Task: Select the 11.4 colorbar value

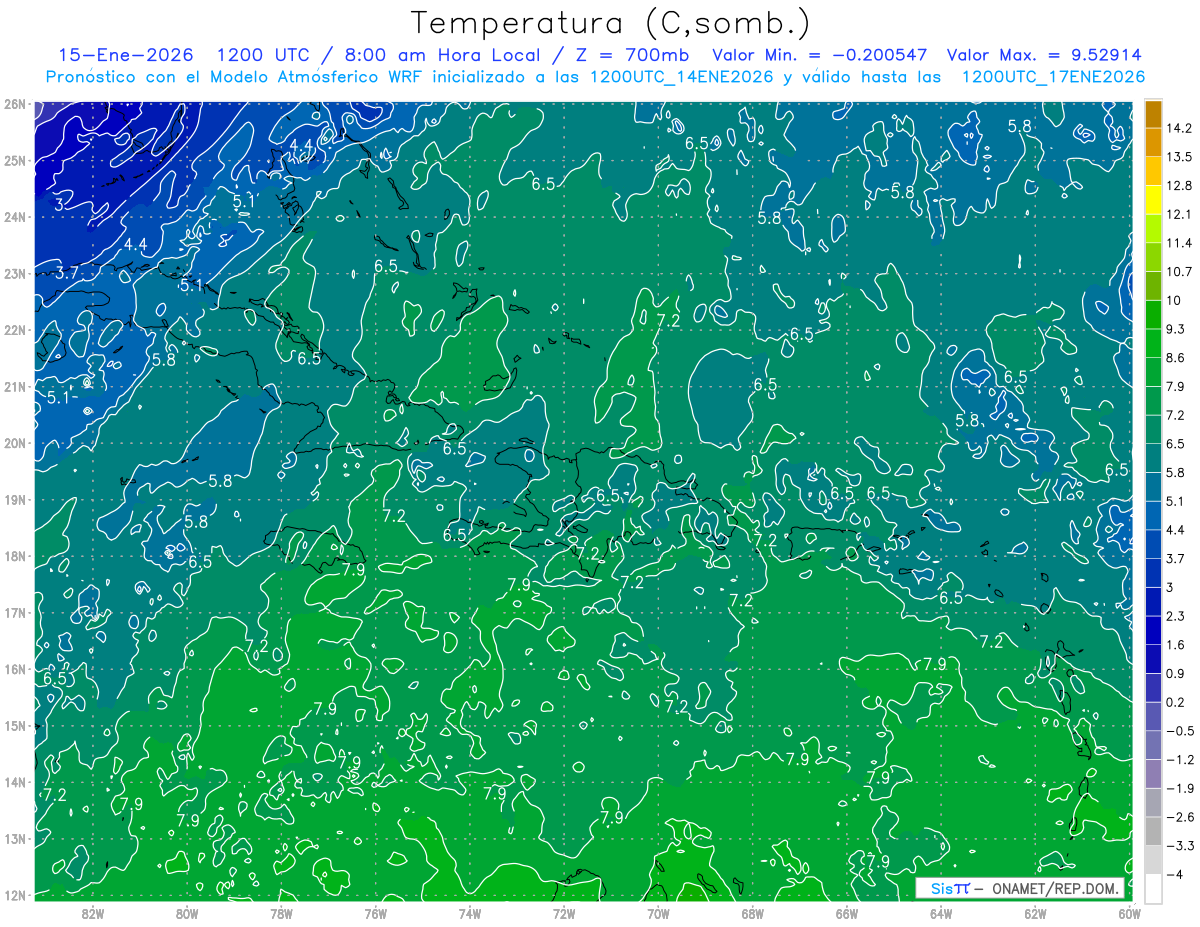Action: (1179, 243)
